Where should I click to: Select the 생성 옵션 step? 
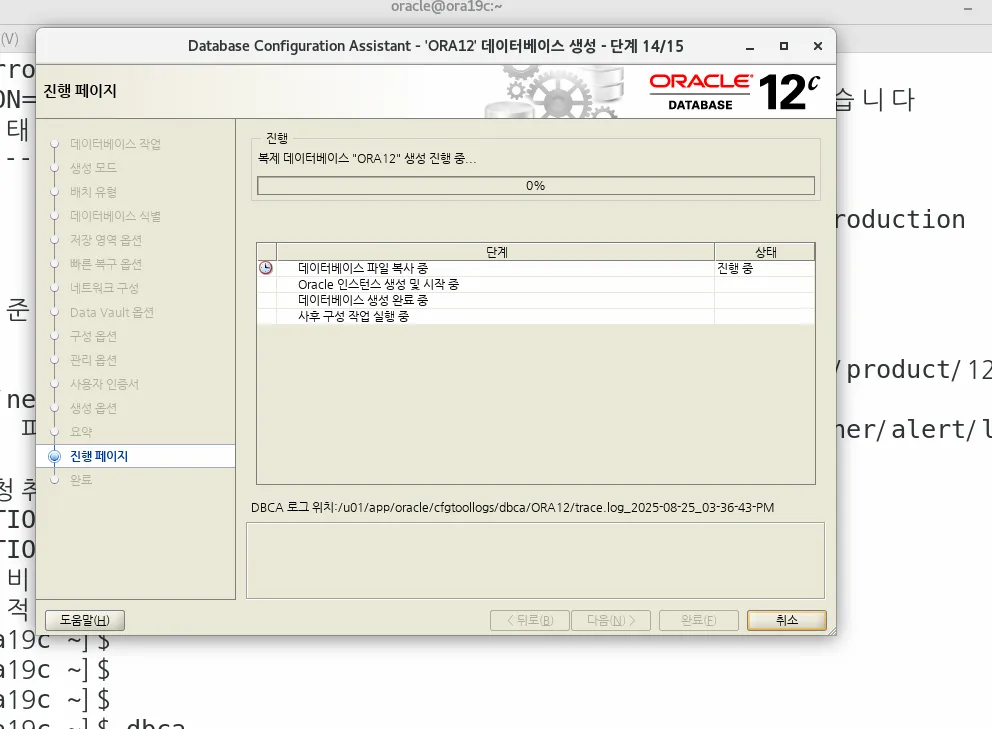(93, 408)
